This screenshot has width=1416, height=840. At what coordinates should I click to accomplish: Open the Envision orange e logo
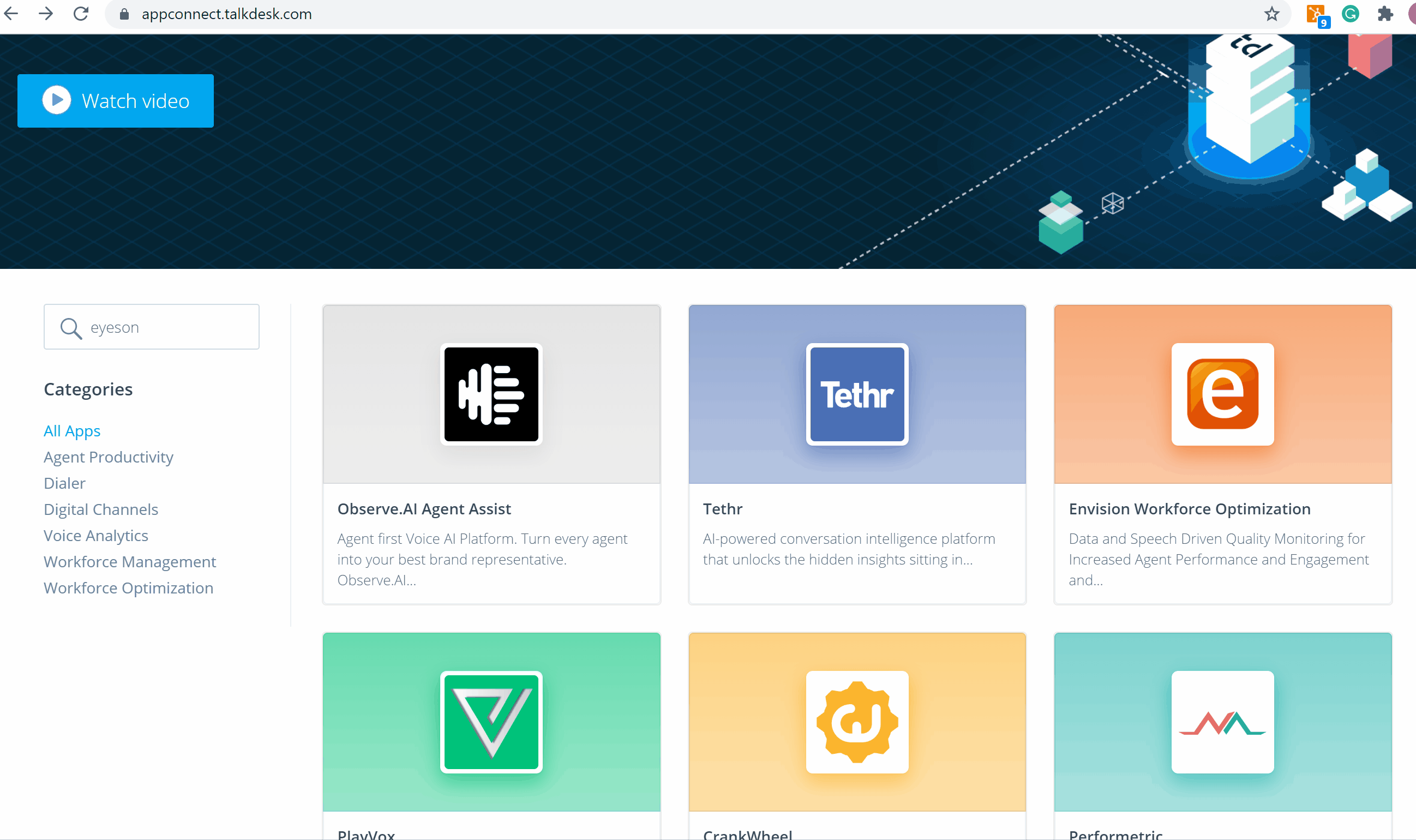(x=1222, y=394)
